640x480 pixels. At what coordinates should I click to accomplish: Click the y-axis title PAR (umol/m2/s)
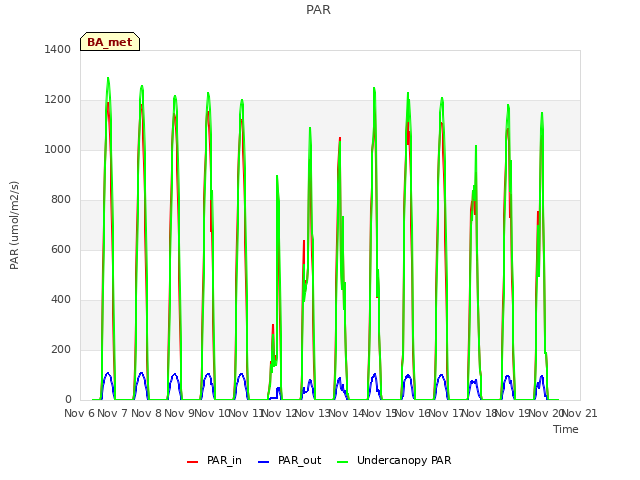14,225
